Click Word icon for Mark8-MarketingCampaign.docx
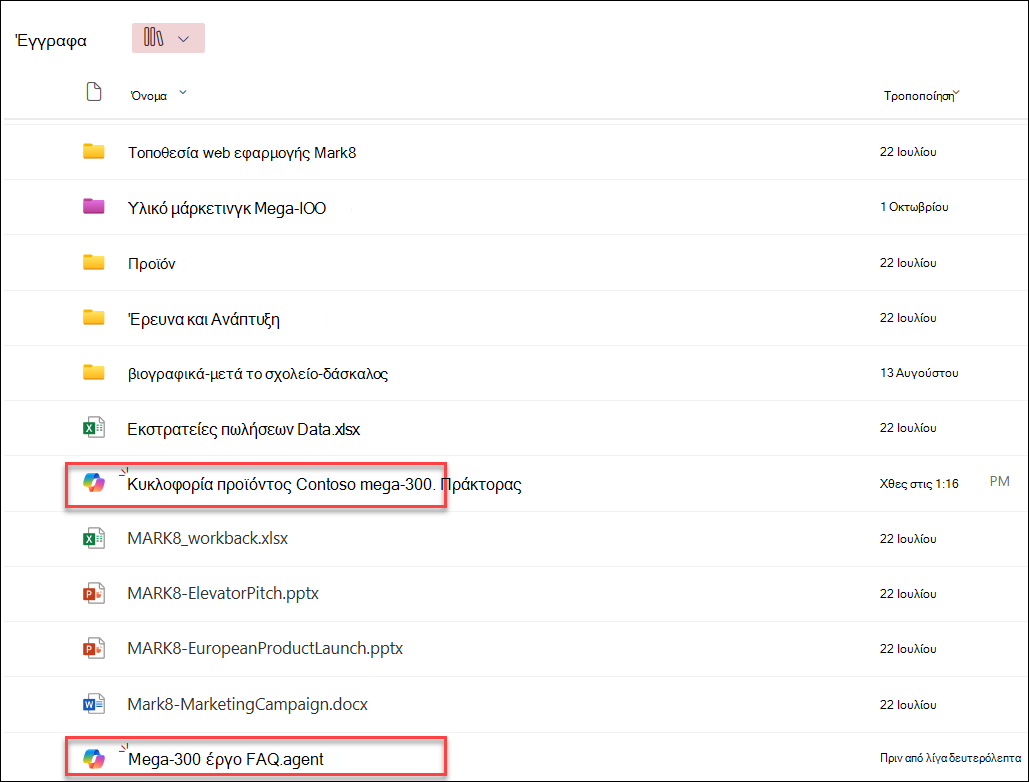The width and height of the screenshot is (1029, 782). click(x=94, y=704)
